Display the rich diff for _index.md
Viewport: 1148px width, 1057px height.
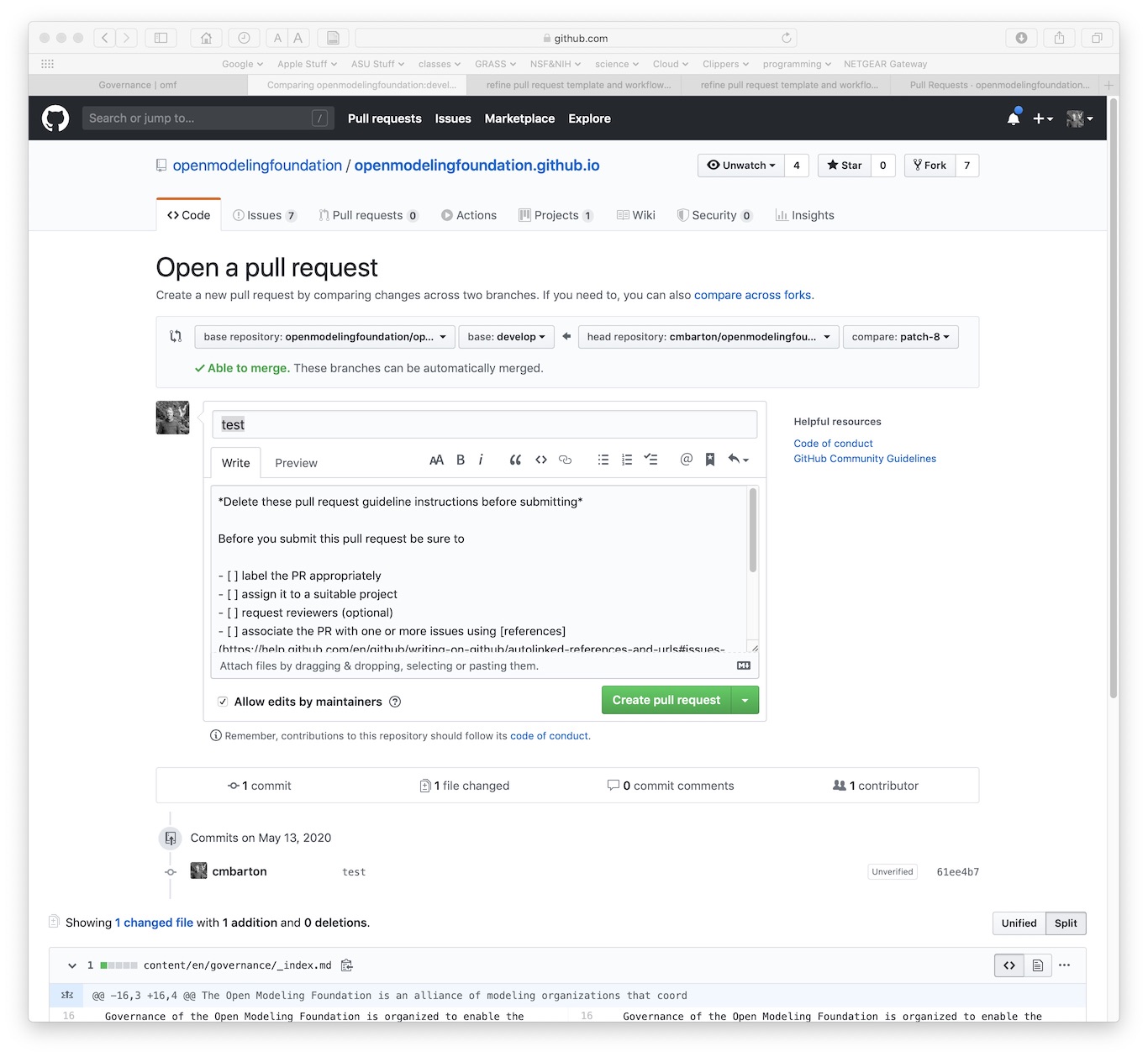[x=1038, y=965]
